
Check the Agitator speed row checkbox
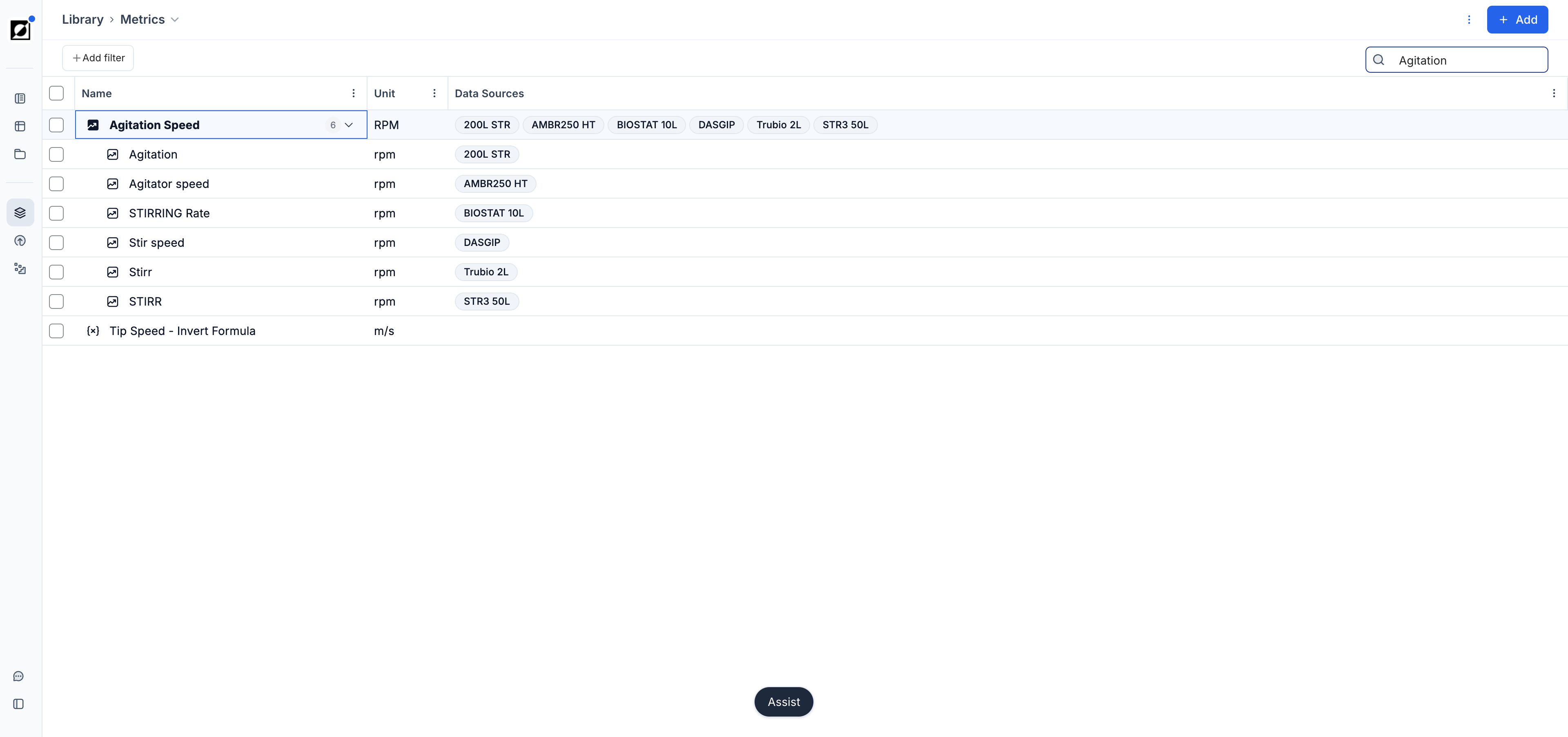(57, 184)
